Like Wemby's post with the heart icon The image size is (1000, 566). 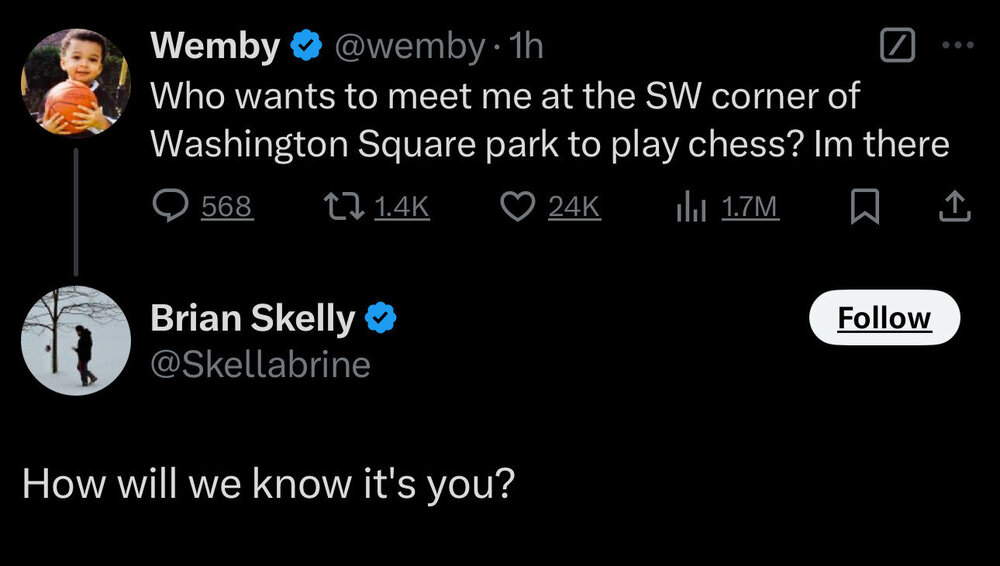coord(516,206)
